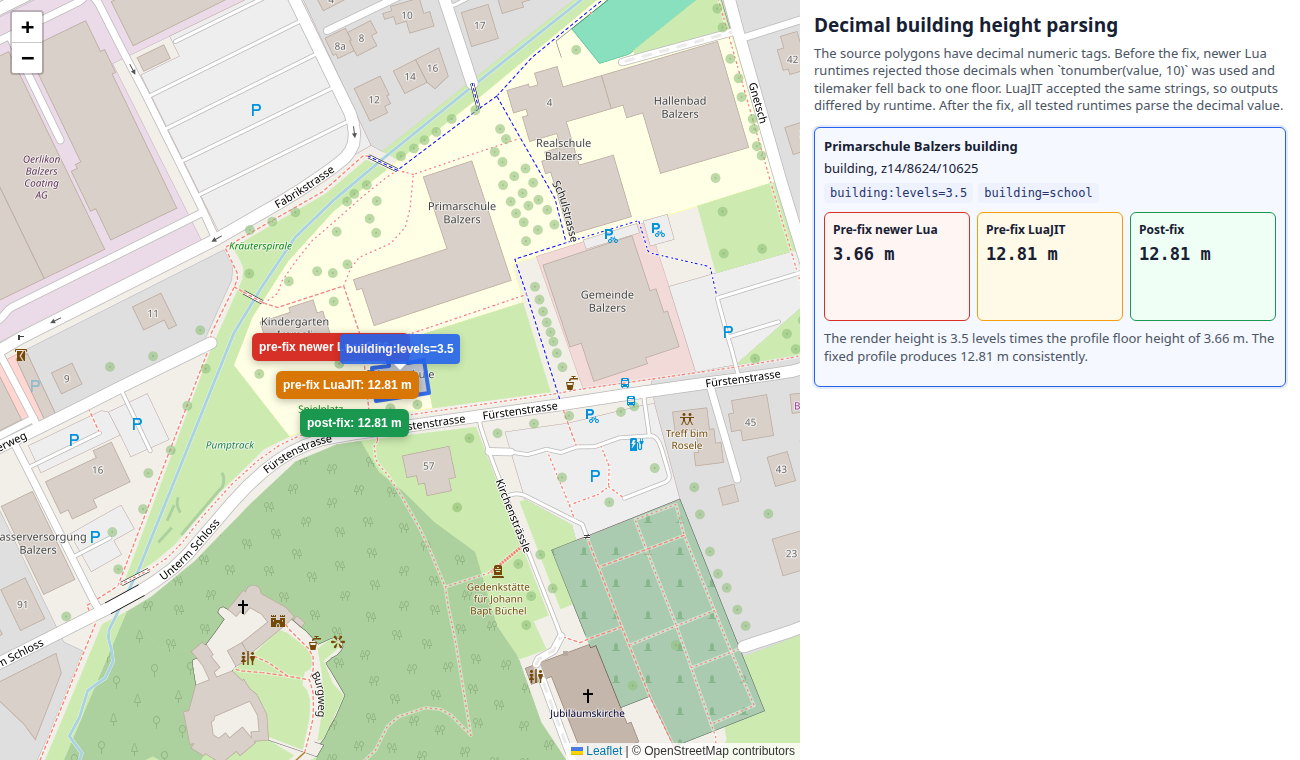
Task: Click the castle icon on the hill
Action: click(278, 621)
